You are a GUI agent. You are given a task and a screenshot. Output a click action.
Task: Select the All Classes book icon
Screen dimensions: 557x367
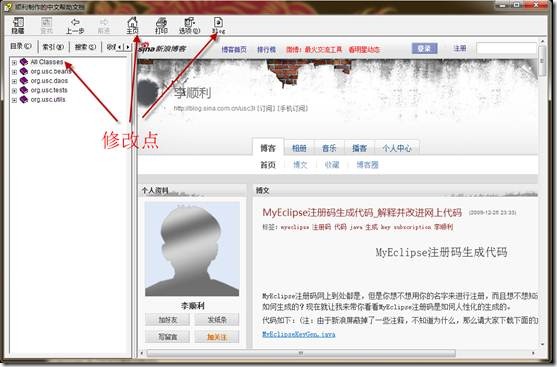pos(24,62)
